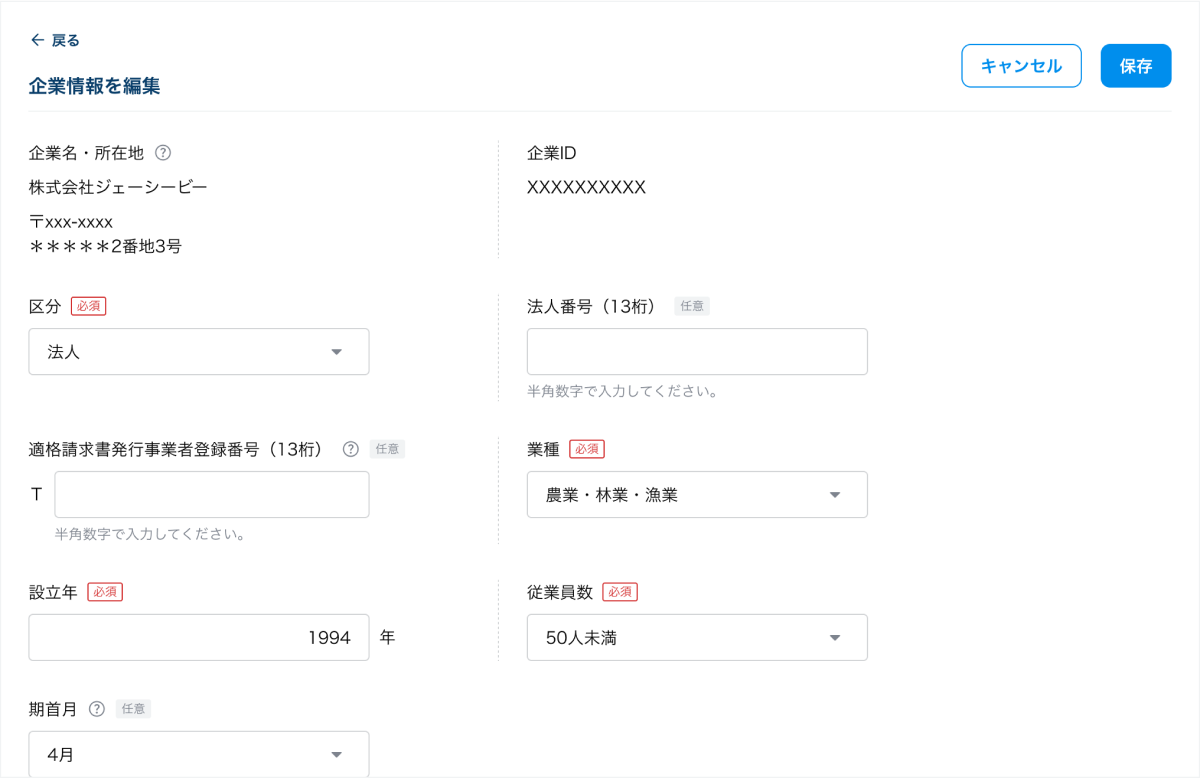Click company name 株式会社ジェーシービー
The image size is (1200, 778).
(x=118, y=187)
